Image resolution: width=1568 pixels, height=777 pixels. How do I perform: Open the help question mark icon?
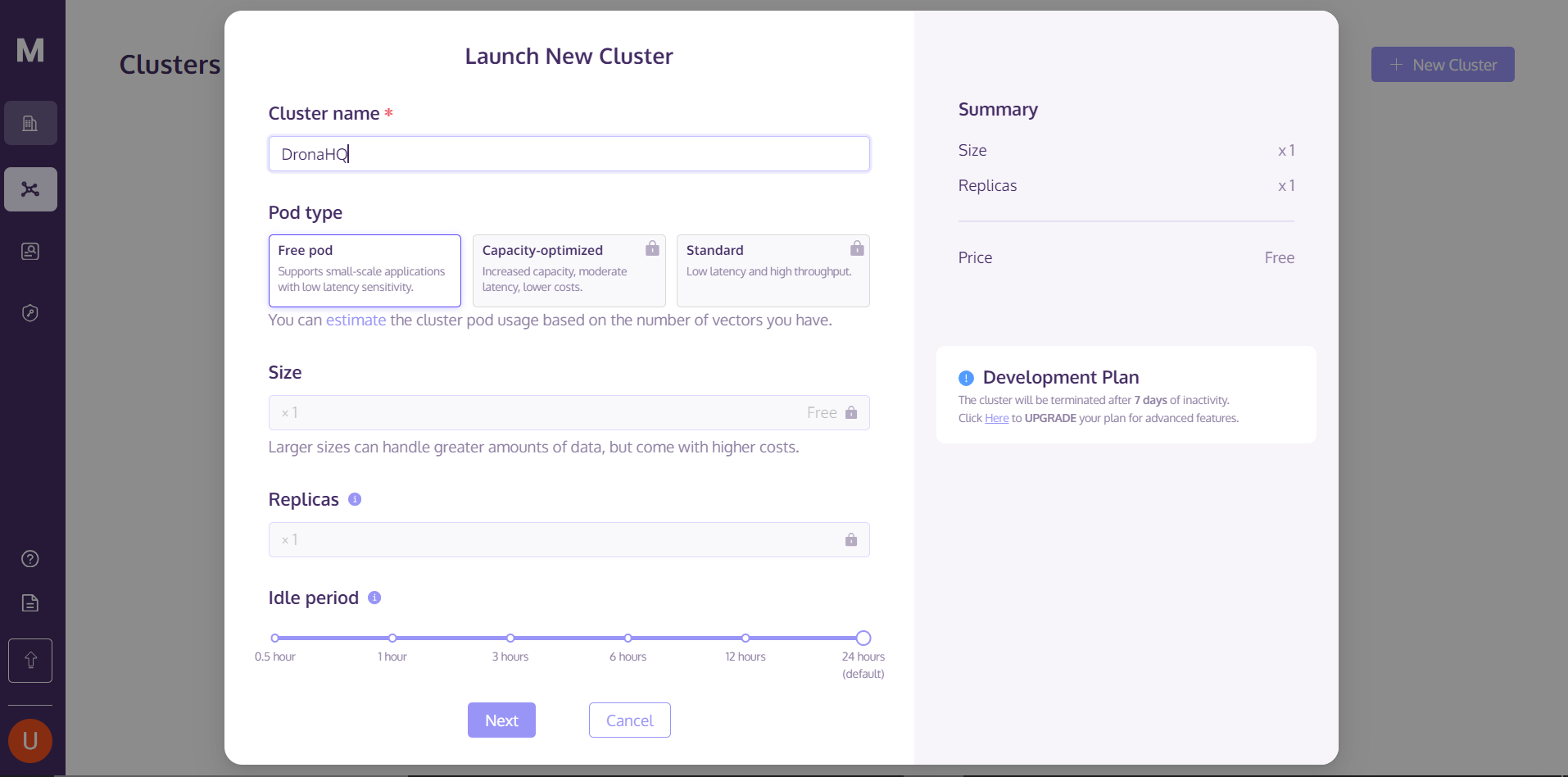[30, 559]
